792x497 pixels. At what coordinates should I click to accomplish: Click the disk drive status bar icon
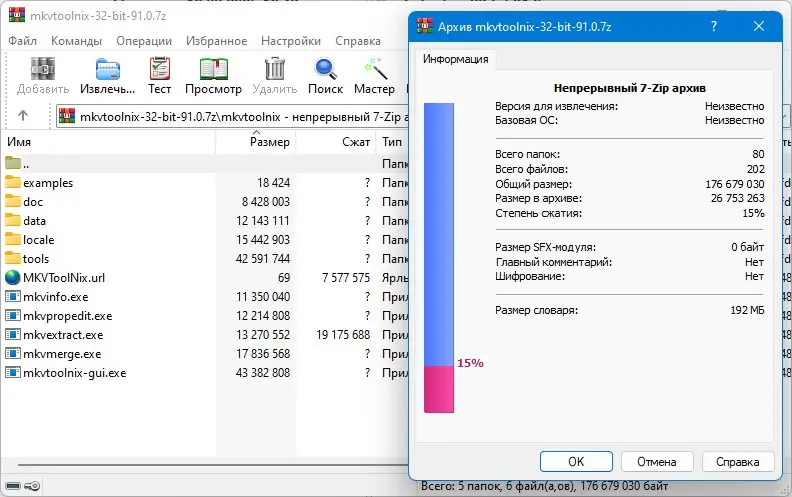point(13,486)
